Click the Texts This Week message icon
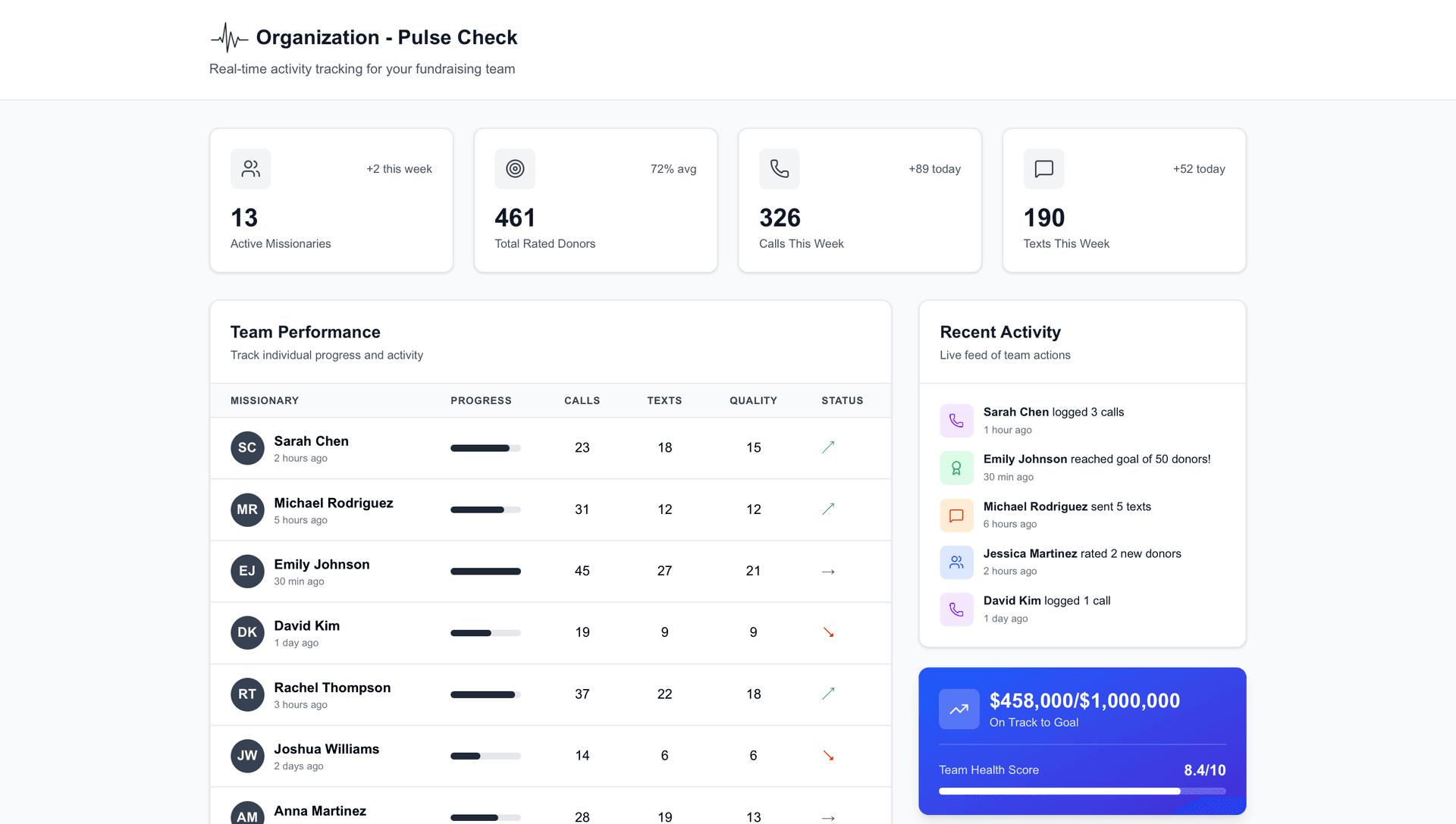The height and width of the screenshot is (824, 1456). tap(1043, 168)
